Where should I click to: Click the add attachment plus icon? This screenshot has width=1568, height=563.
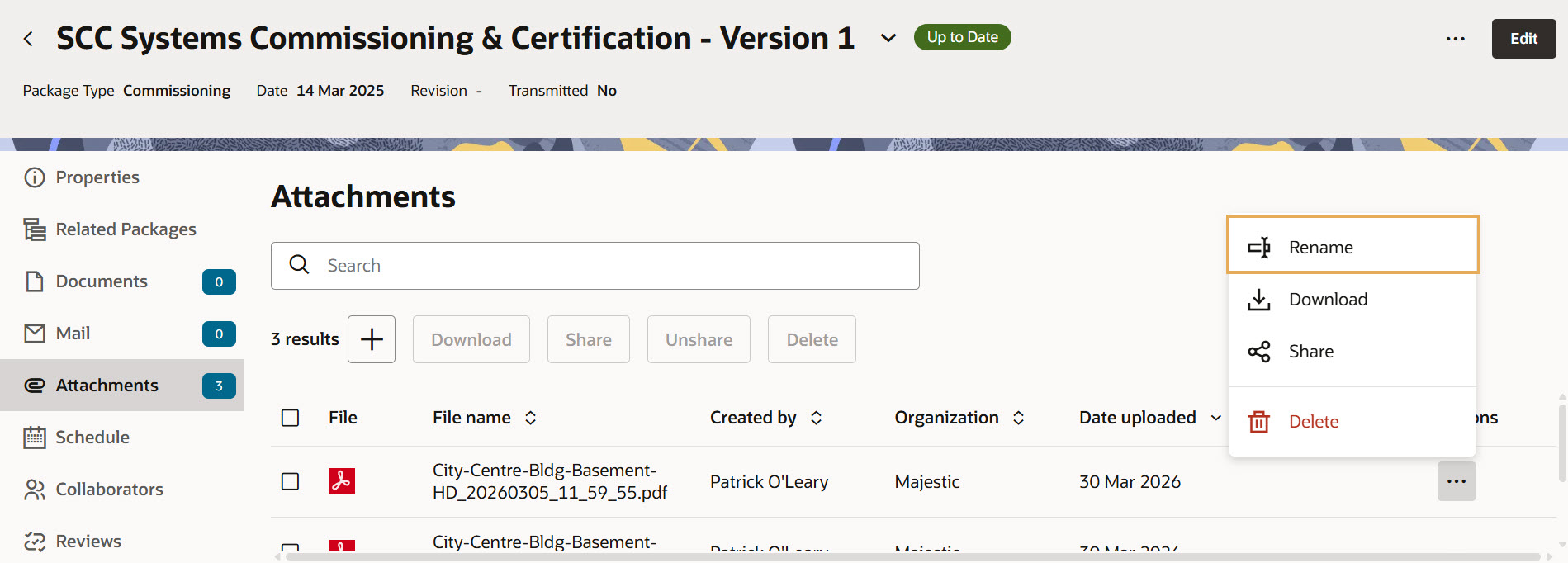tap(372, 339)
